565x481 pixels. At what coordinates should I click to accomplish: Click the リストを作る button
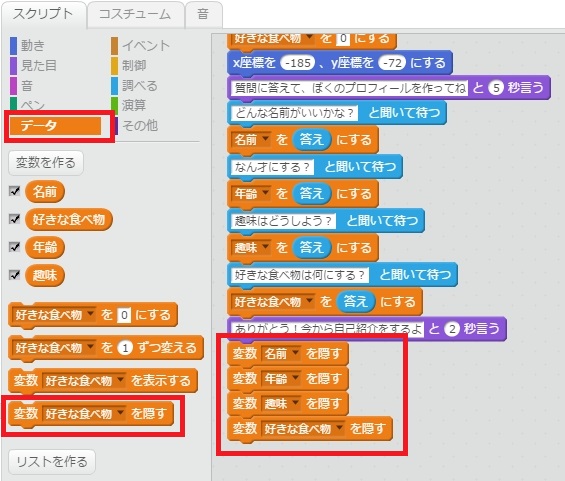click(52, 462)
